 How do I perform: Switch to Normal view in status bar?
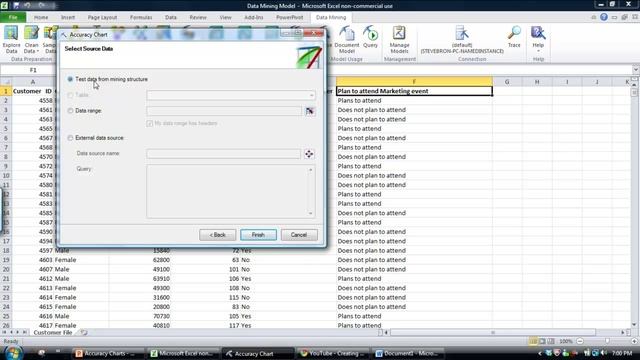[x=533, y=341]
